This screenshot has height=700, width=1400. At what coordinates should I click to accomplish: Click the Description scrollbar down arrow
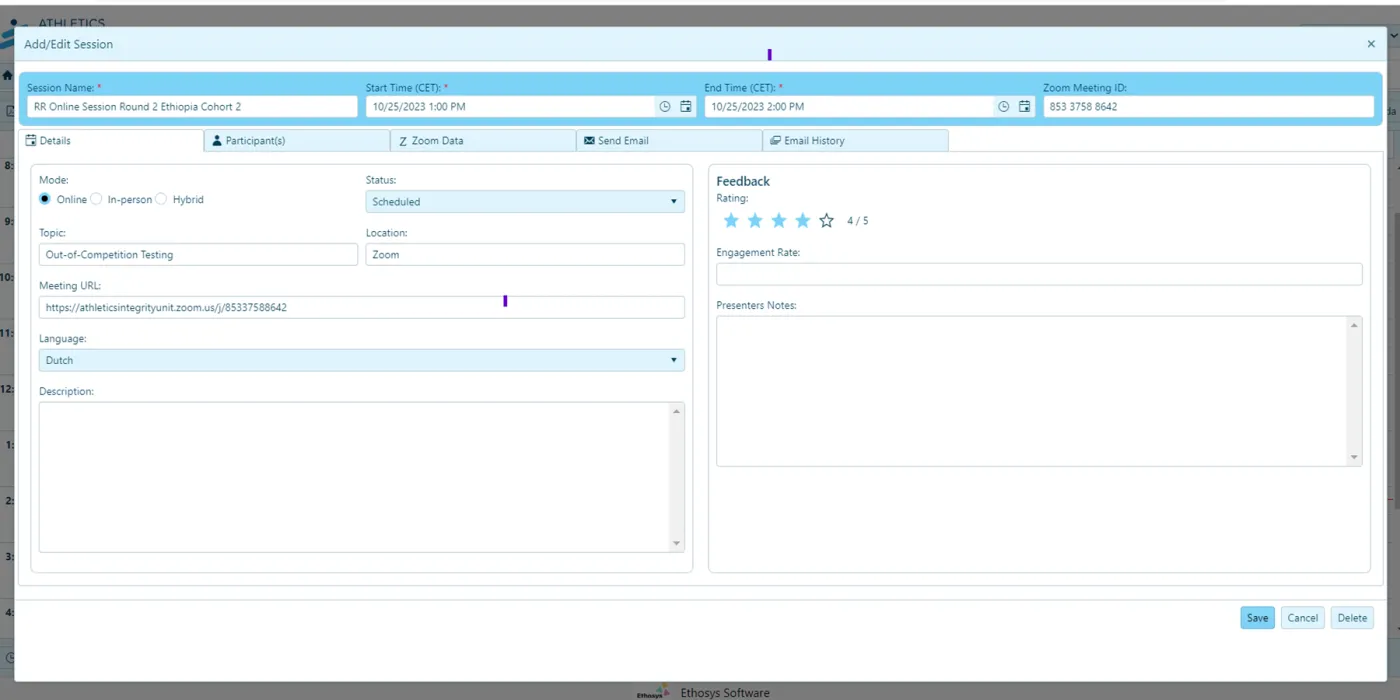[x=677, y=544]
